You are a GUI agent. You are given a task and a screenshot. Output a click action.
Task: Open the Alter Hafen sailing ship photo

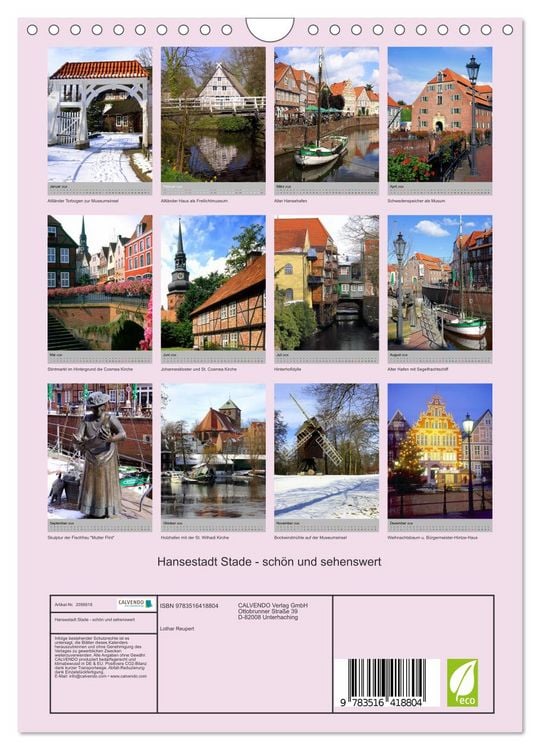[x=440, y=283]
